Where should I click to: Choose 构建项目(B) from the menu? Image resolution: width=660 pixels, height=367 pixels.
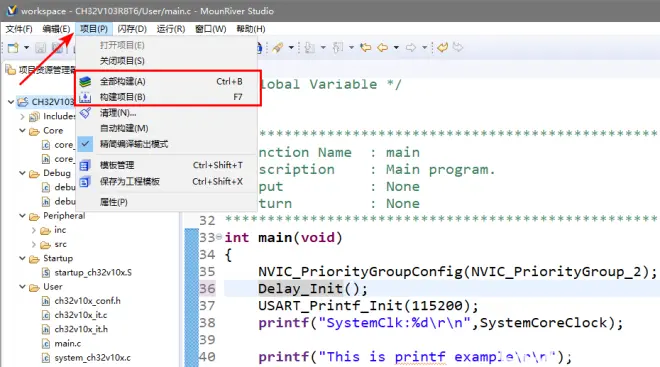[167, 97]
